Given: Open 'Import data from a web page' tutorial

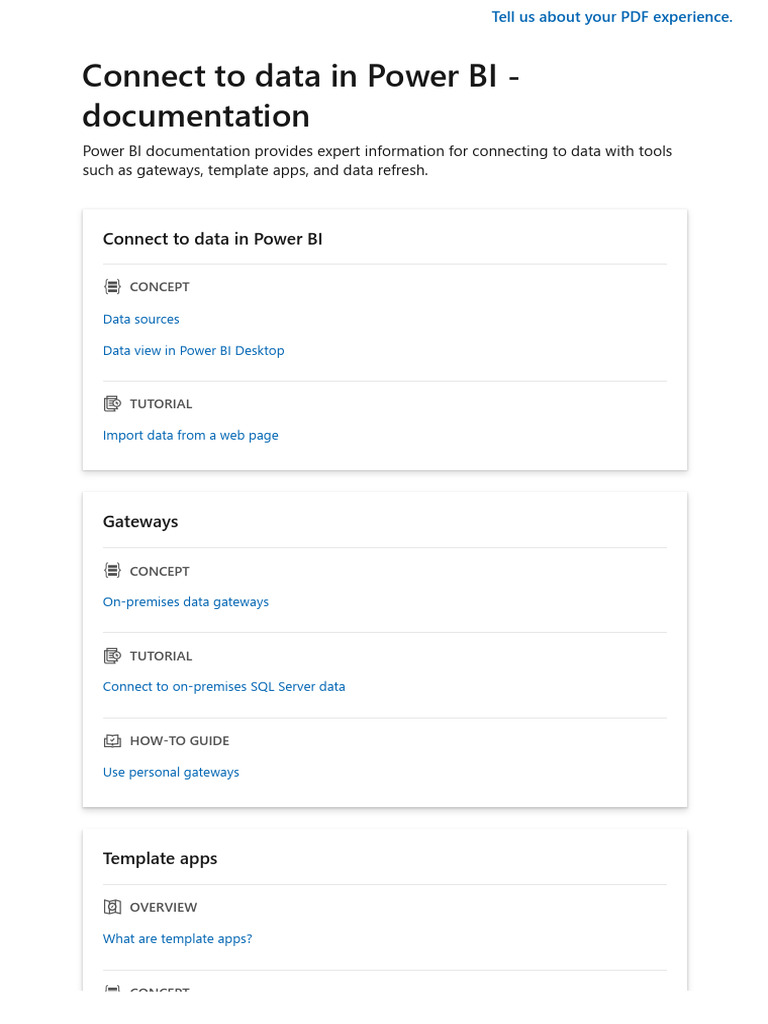Looking at the screenshot, I should pos(190,436).
